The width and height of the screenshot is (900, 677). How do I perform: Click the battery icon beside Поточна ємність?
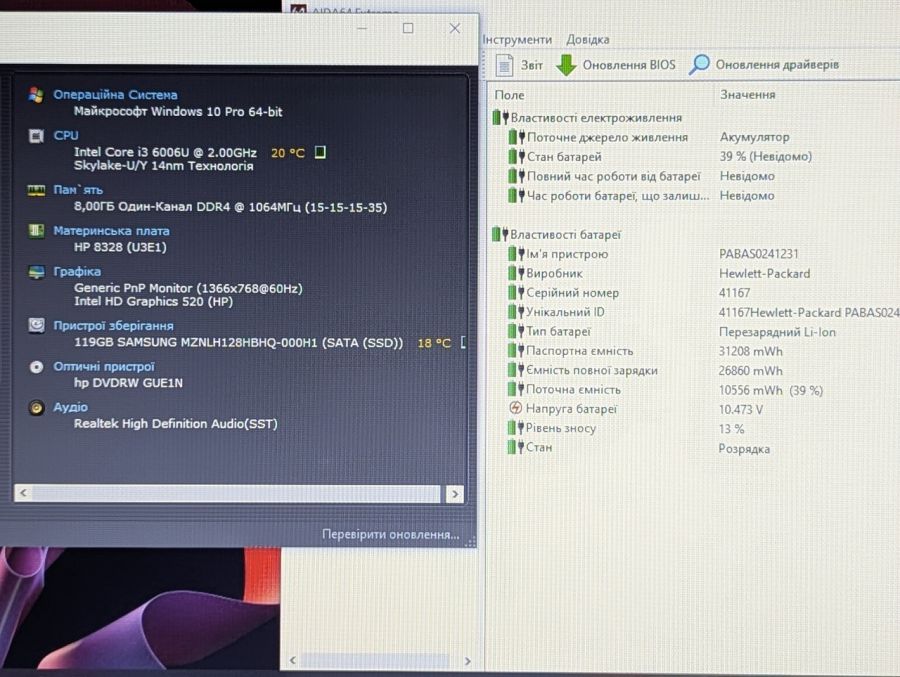point(516,389)
